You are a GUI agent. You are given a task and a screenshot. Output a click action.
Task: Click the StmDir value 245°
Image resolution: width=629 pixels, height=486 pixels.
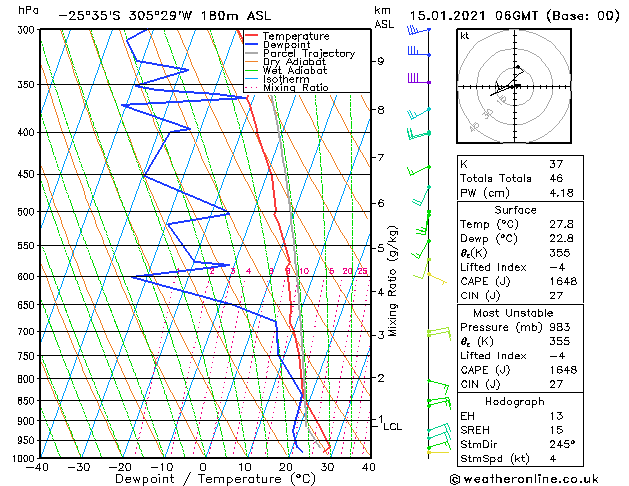(x=562, y=444)
